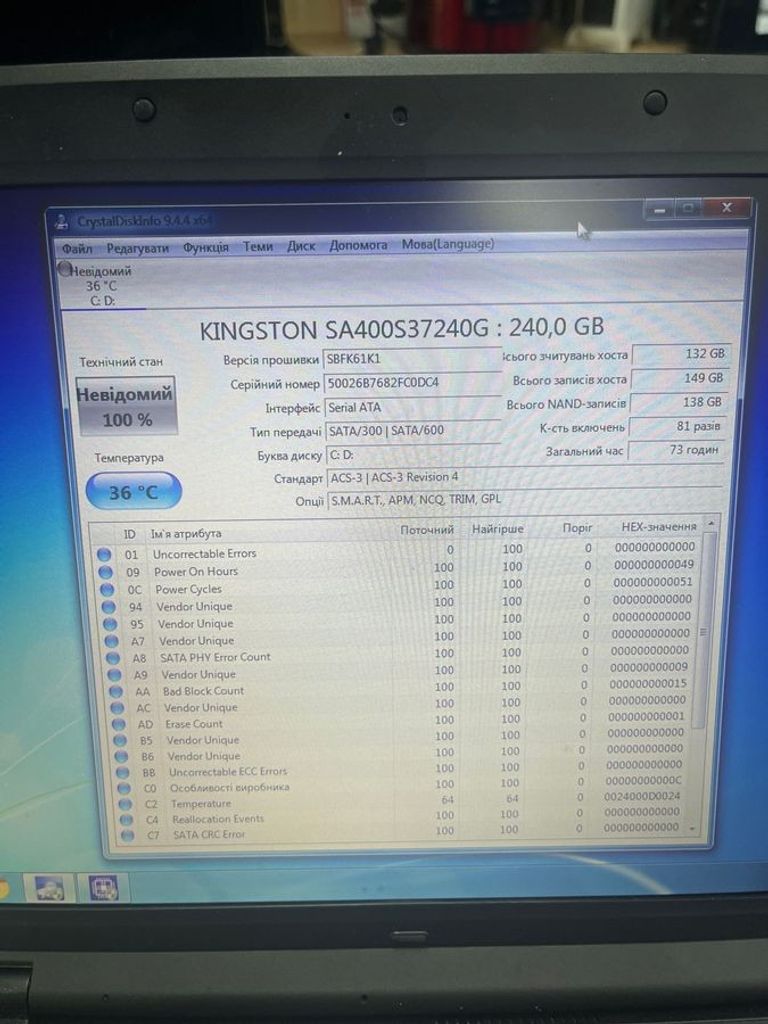Click the status circle next to Bad Block Count
Viewport: 768px width, 1024px height.
coord(115,691)
